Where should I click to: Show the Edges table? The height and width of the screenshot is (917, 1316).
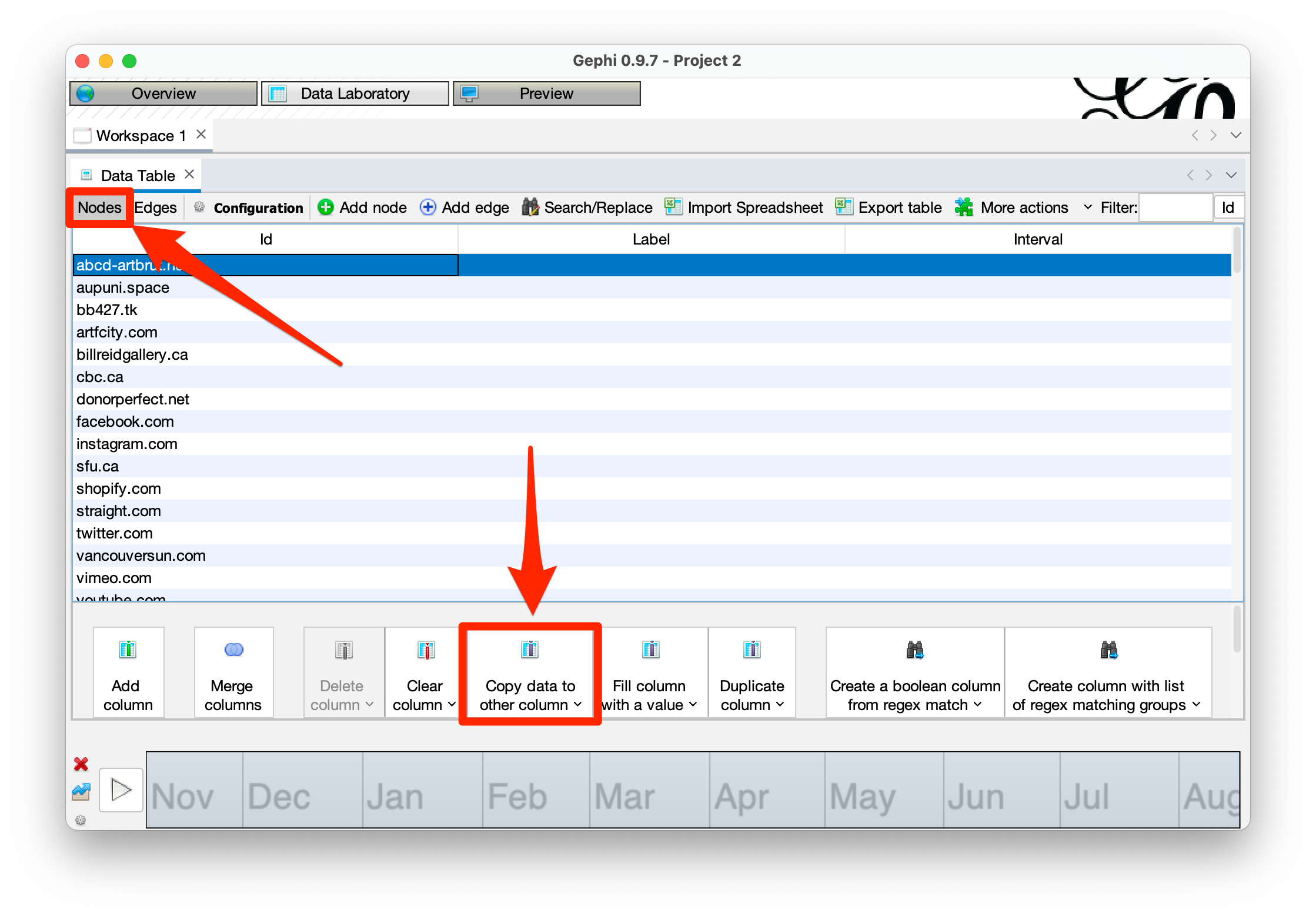coord(156,208)
